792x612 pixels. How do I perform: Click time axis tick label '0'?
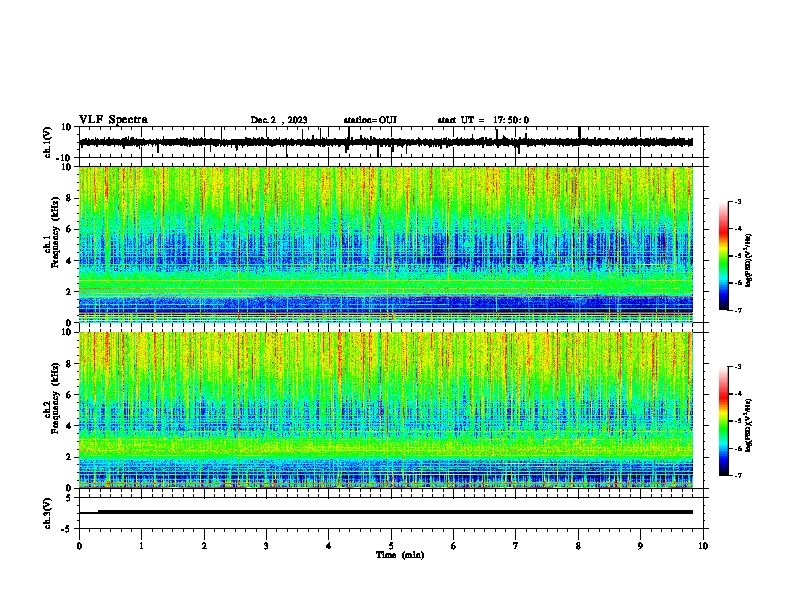click(79, 546)
